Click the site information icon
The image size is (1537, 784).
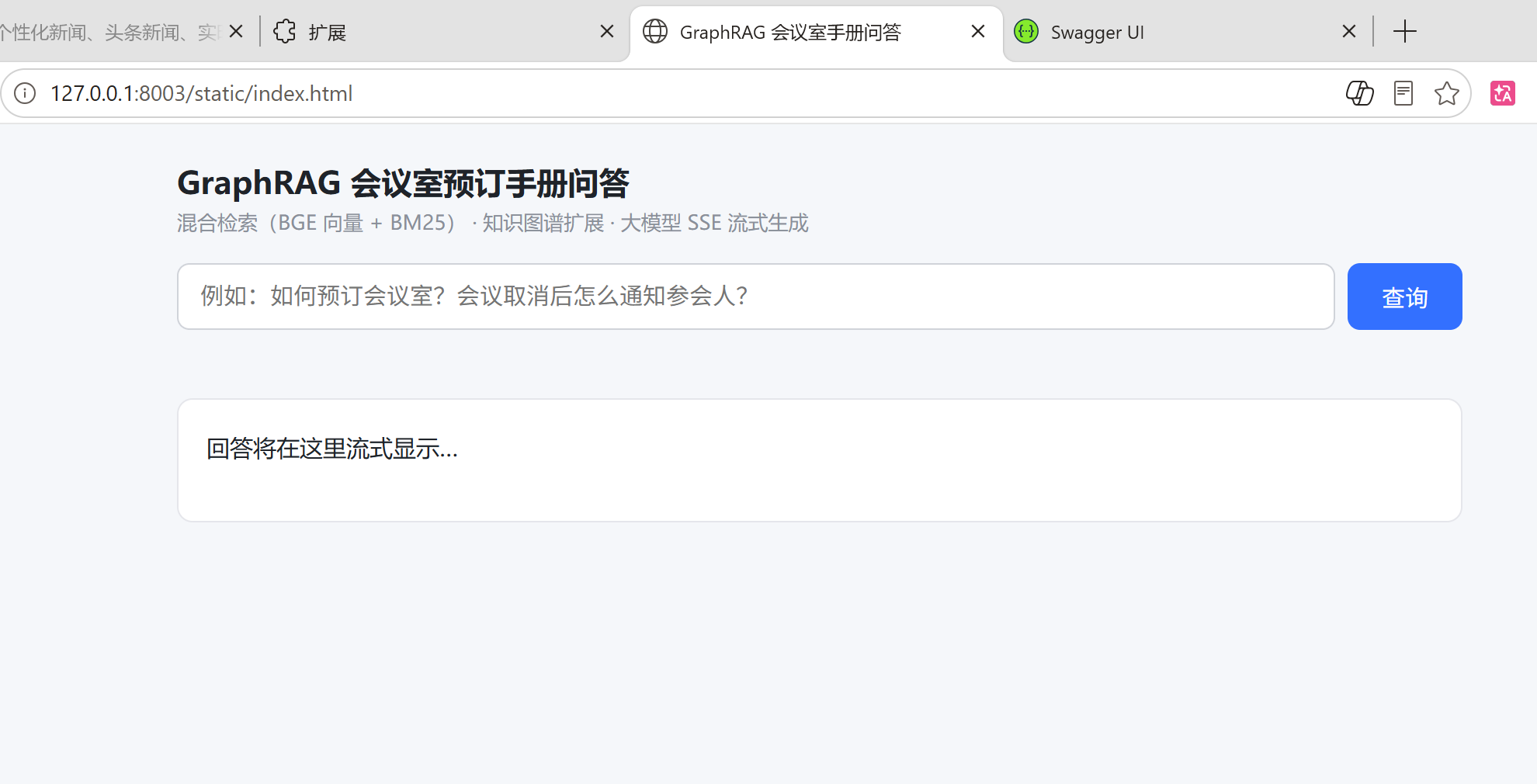click(25, 93)
